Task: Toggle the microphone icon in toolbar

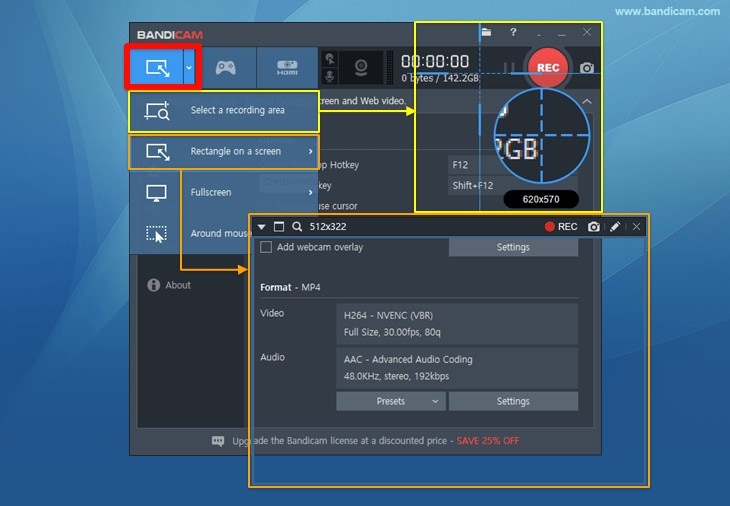Action: pos(330,76)
